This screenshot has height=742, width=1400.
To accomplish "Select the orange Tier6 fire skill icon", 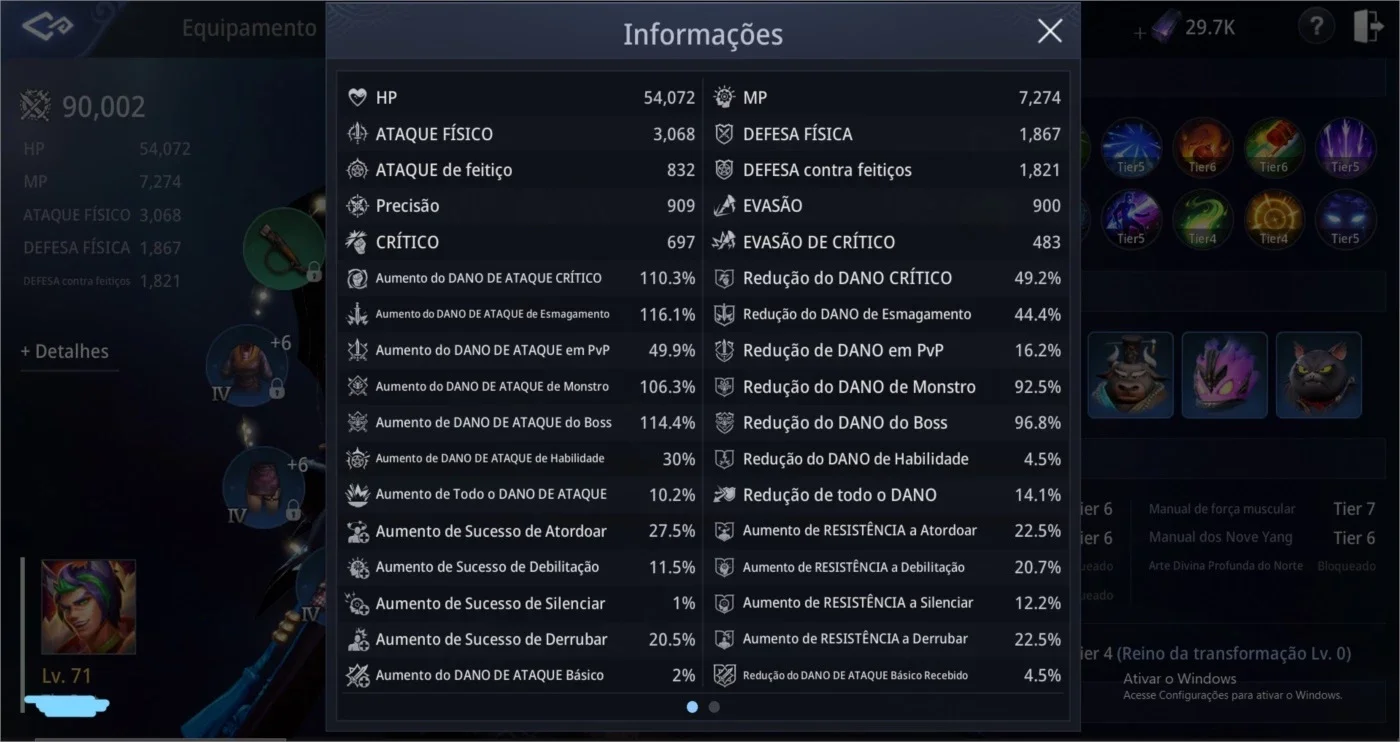I will (1202, 148).
